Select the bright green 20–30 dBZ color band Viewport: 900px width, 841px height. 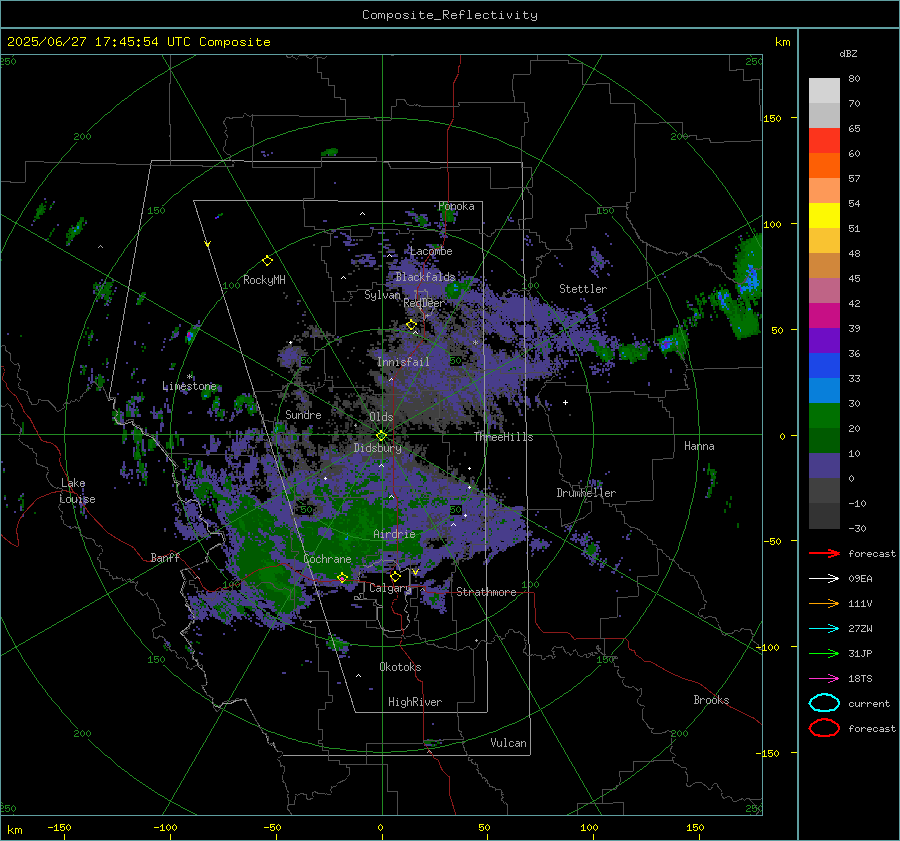[824, 416]
